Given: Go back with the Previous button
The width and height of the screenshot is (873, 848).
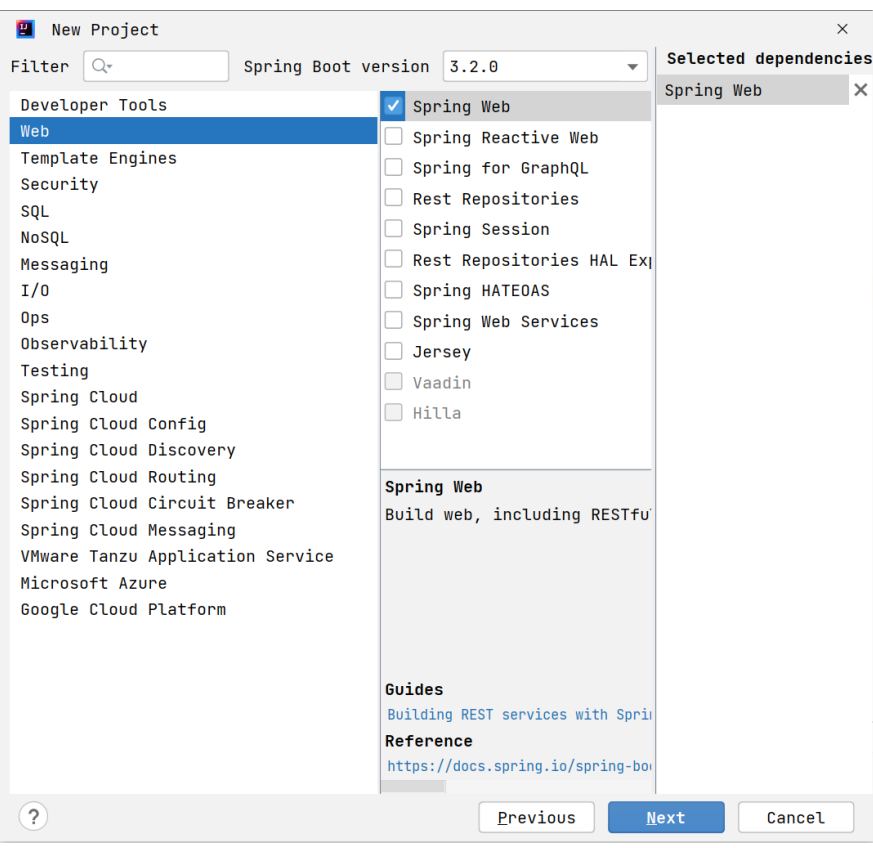Looking at the screenshot, I should (536, 817).
